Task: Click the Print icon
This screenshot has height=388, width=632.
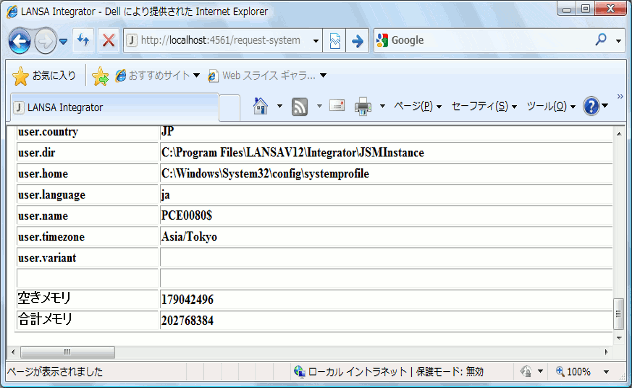Action: 363,106
